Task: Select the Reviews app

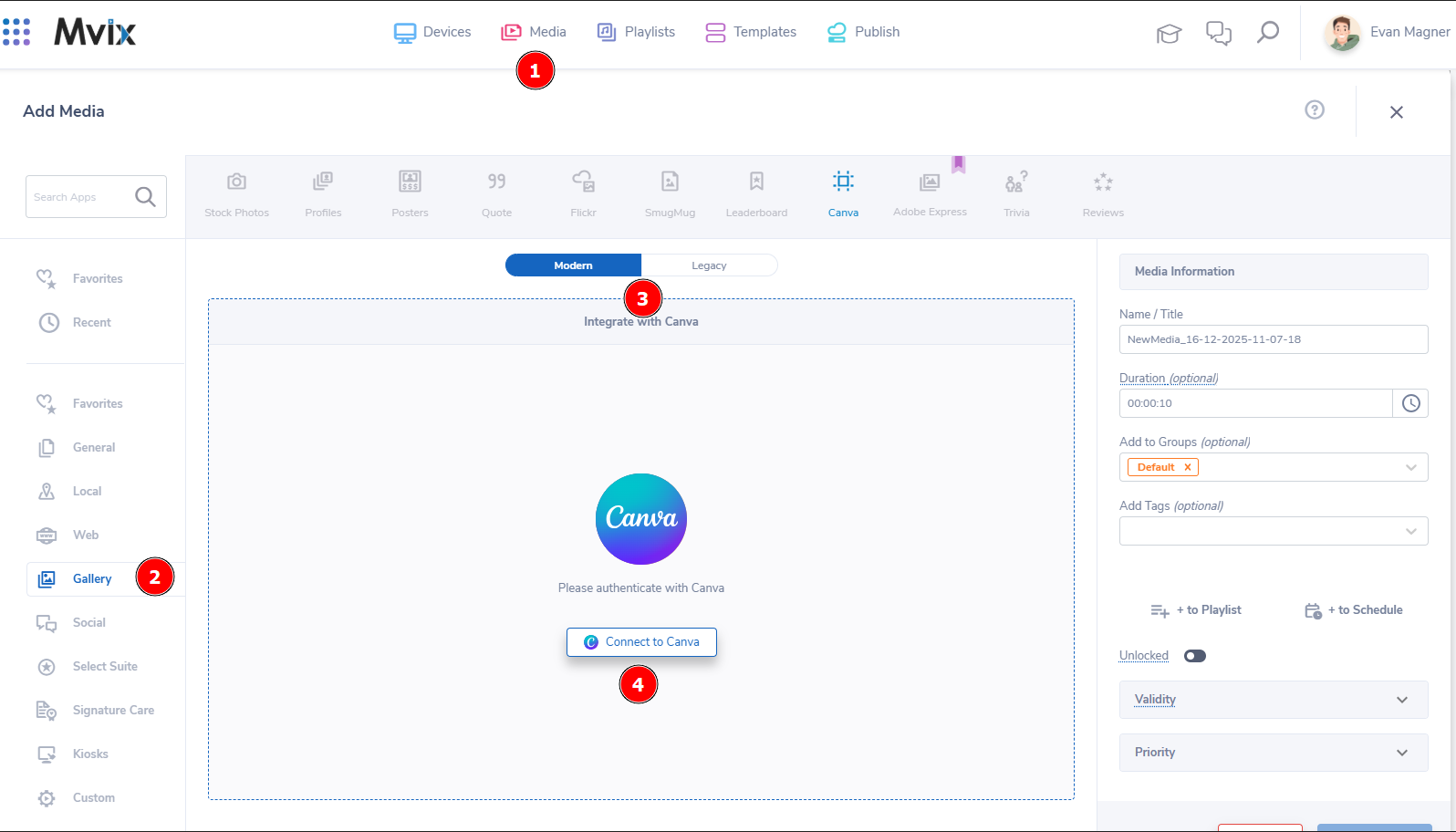Action: 1103,194
